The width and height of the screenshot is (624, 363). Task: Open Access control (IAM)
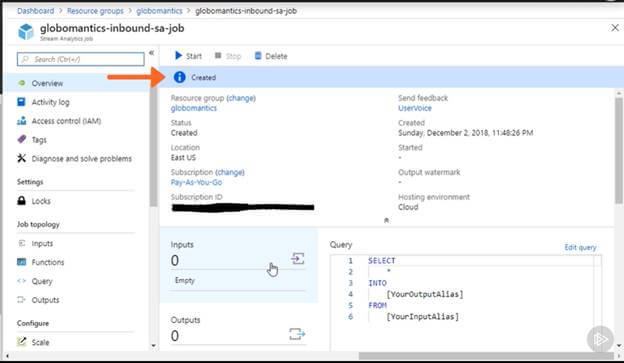(66, 121)
